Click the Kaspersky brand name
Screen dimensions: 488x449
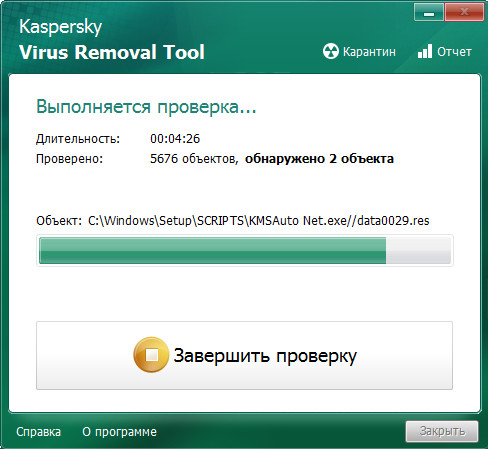click(60, 27)
